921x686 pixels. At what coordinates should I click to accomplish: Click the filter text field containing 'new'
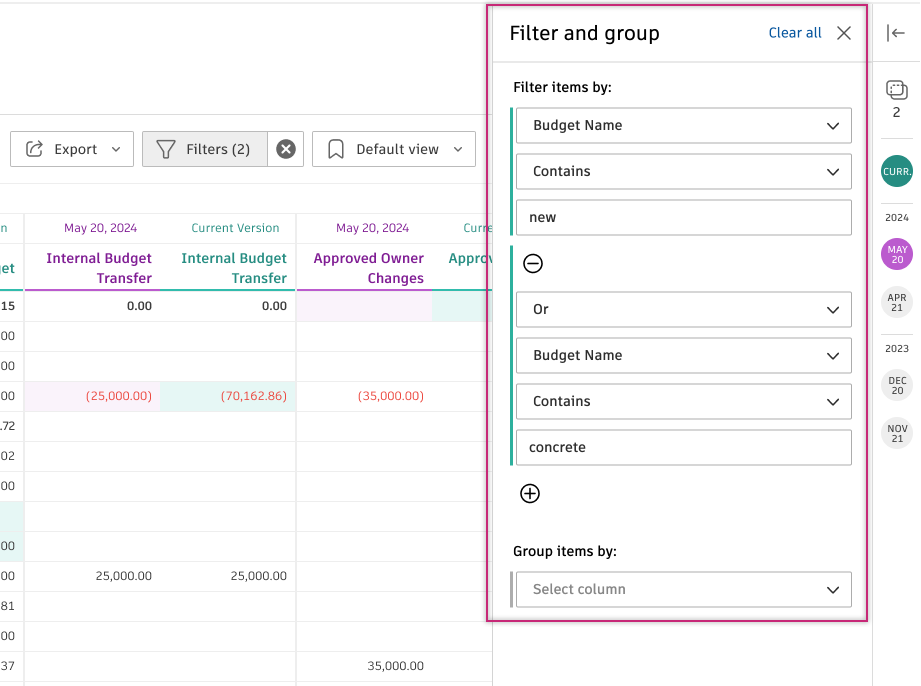[684, 217]
